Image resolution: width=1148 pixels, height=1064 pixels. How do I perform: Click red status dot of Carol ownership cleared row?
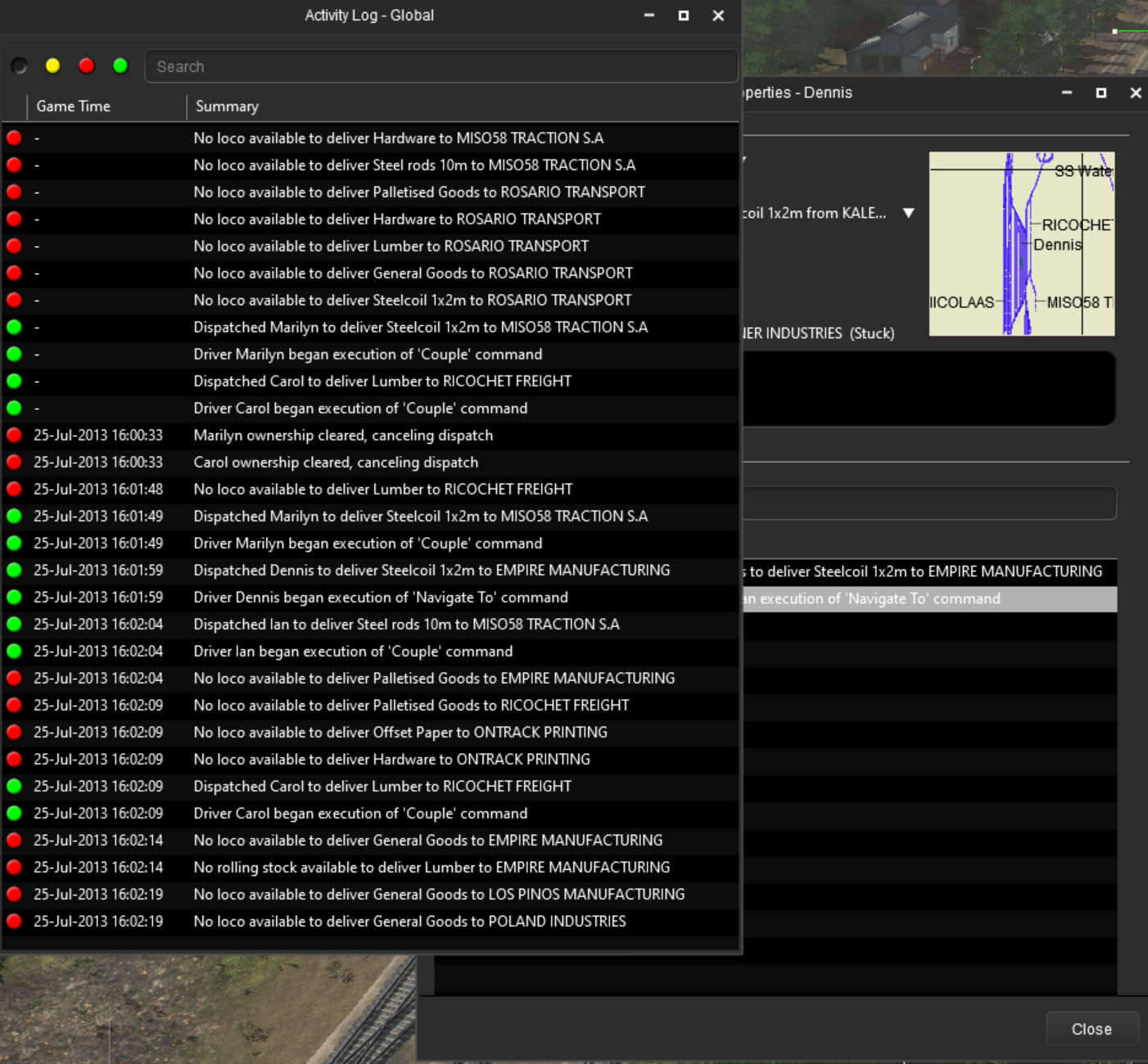click(14, 462)
